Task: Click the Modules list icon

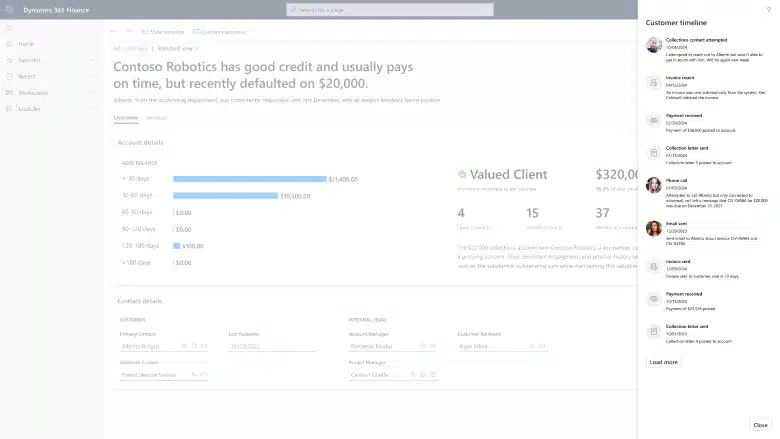Action: tap(9, 109)
